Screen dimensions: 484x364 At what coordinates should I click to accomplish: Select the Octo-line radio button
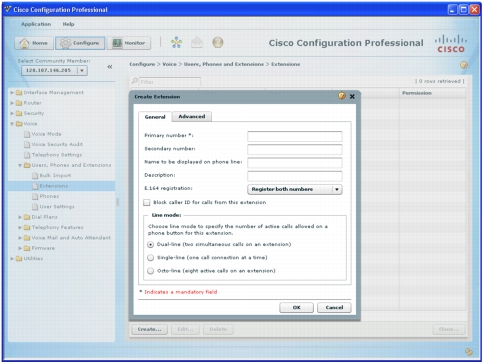[x=151, y=271]
